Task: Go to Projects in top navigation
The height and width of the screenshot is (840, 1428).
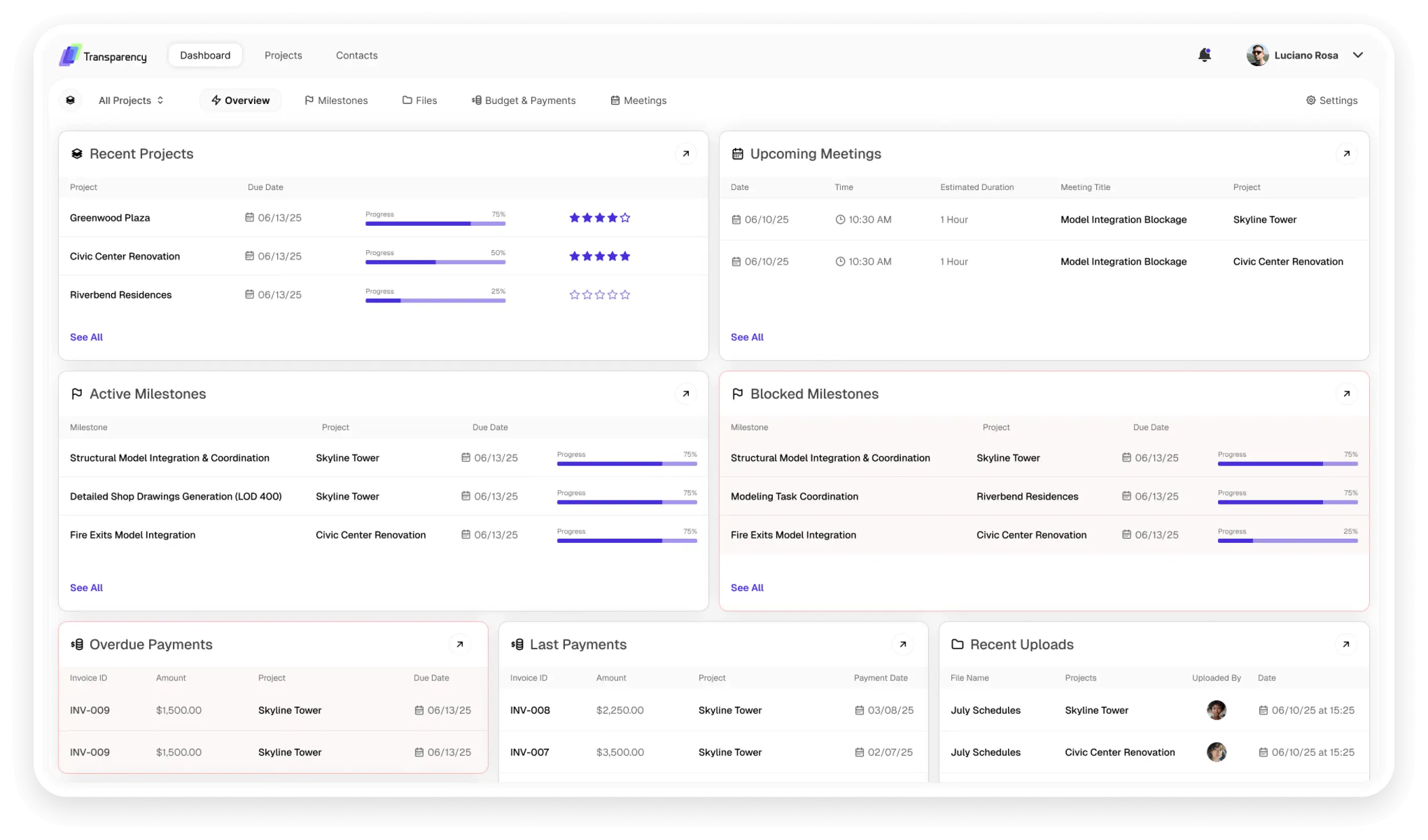Action: 283,56
